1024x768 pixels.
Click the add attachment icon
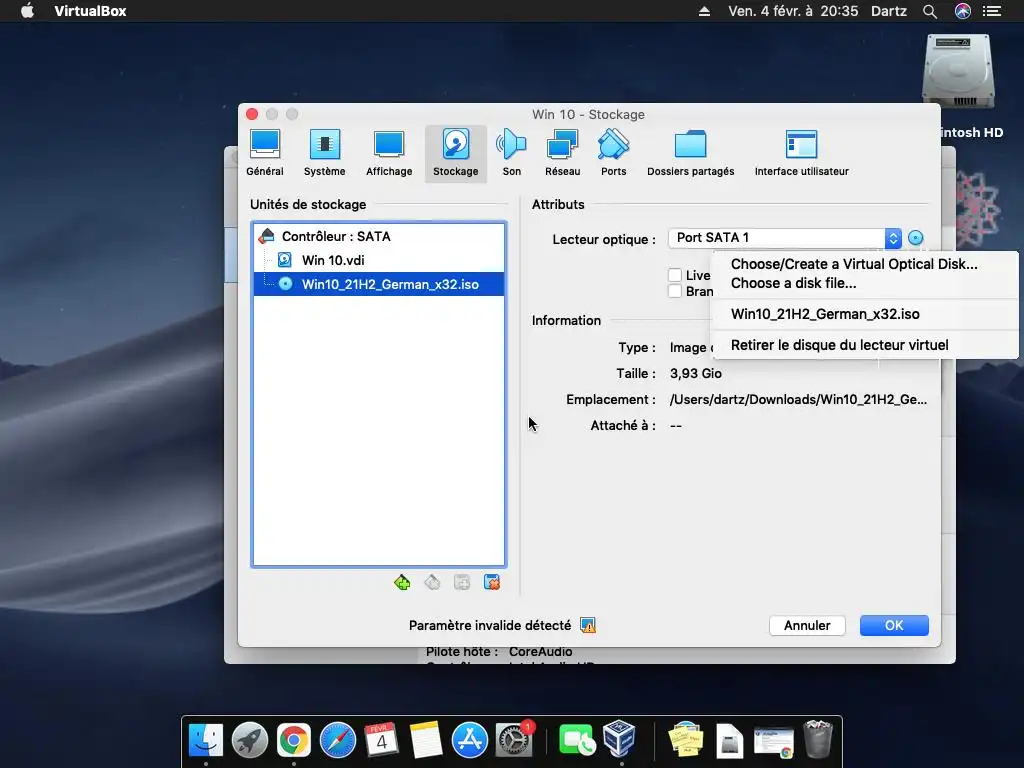point(462,582)
